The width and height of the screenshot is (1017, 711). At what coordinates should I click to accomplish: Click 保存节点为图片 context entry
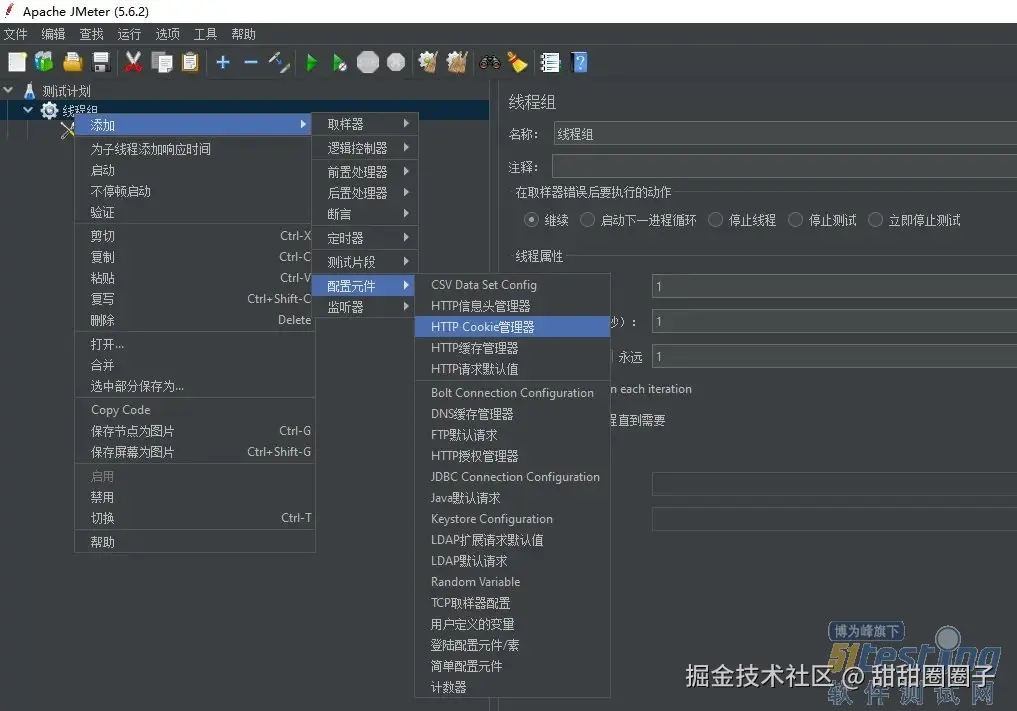(195, 431)
